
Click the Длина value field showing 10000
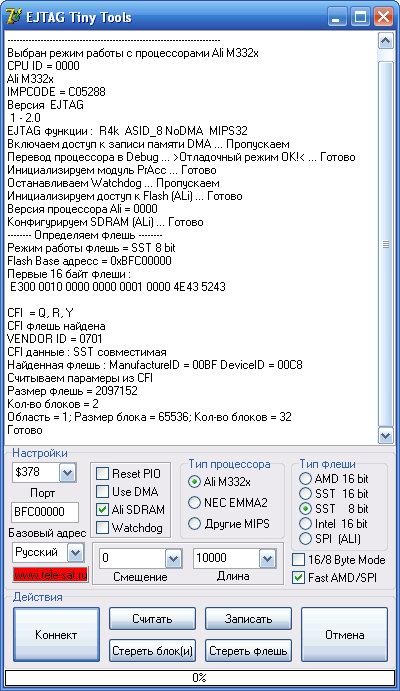[226, 559]
